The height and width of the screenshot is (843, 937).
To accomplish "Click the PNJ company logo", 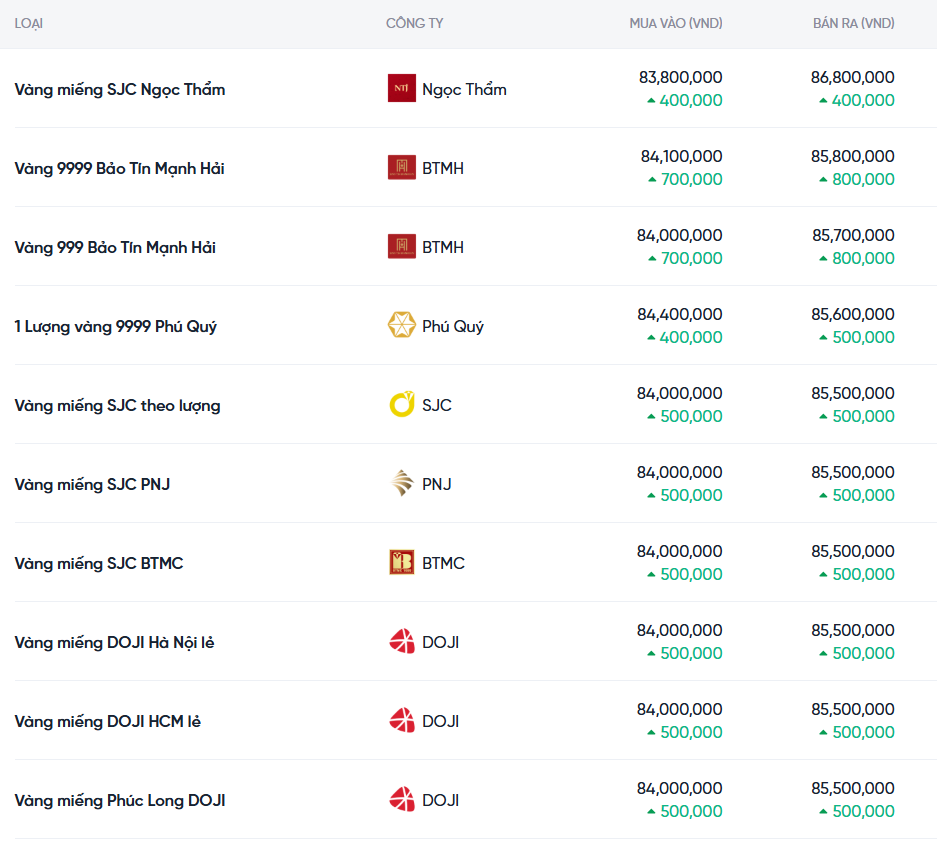I will (401, 484).
